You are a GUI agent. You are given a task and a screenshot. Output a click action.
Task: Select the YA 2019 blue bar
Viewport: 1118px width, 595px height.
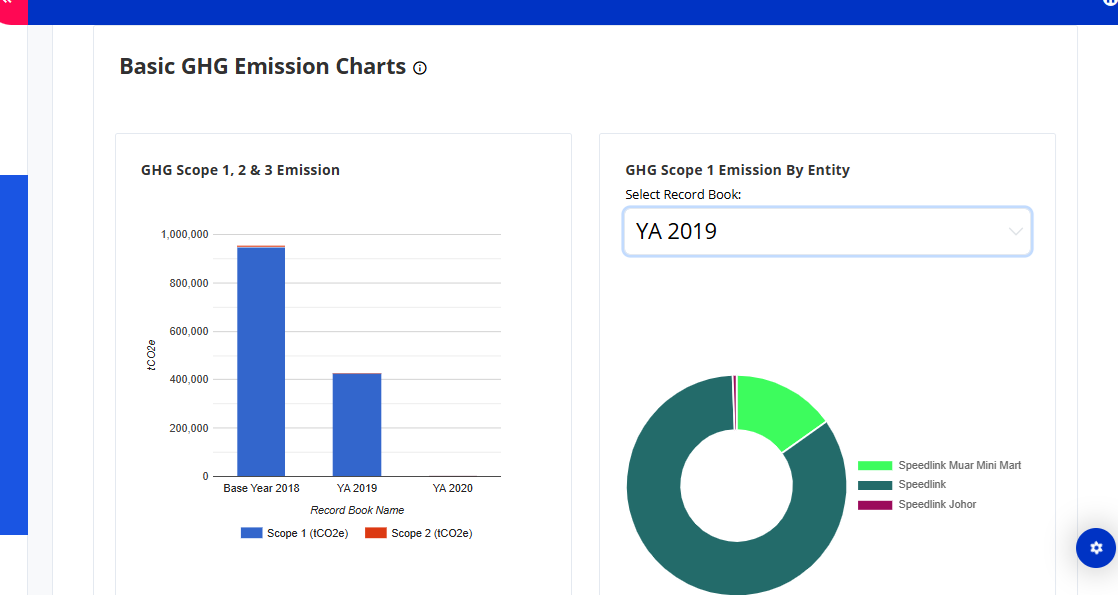coord(357,424)
